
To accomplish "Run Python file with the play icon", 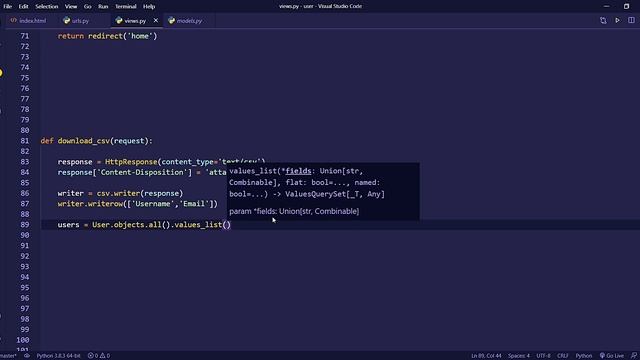I will tap(617, 20).
